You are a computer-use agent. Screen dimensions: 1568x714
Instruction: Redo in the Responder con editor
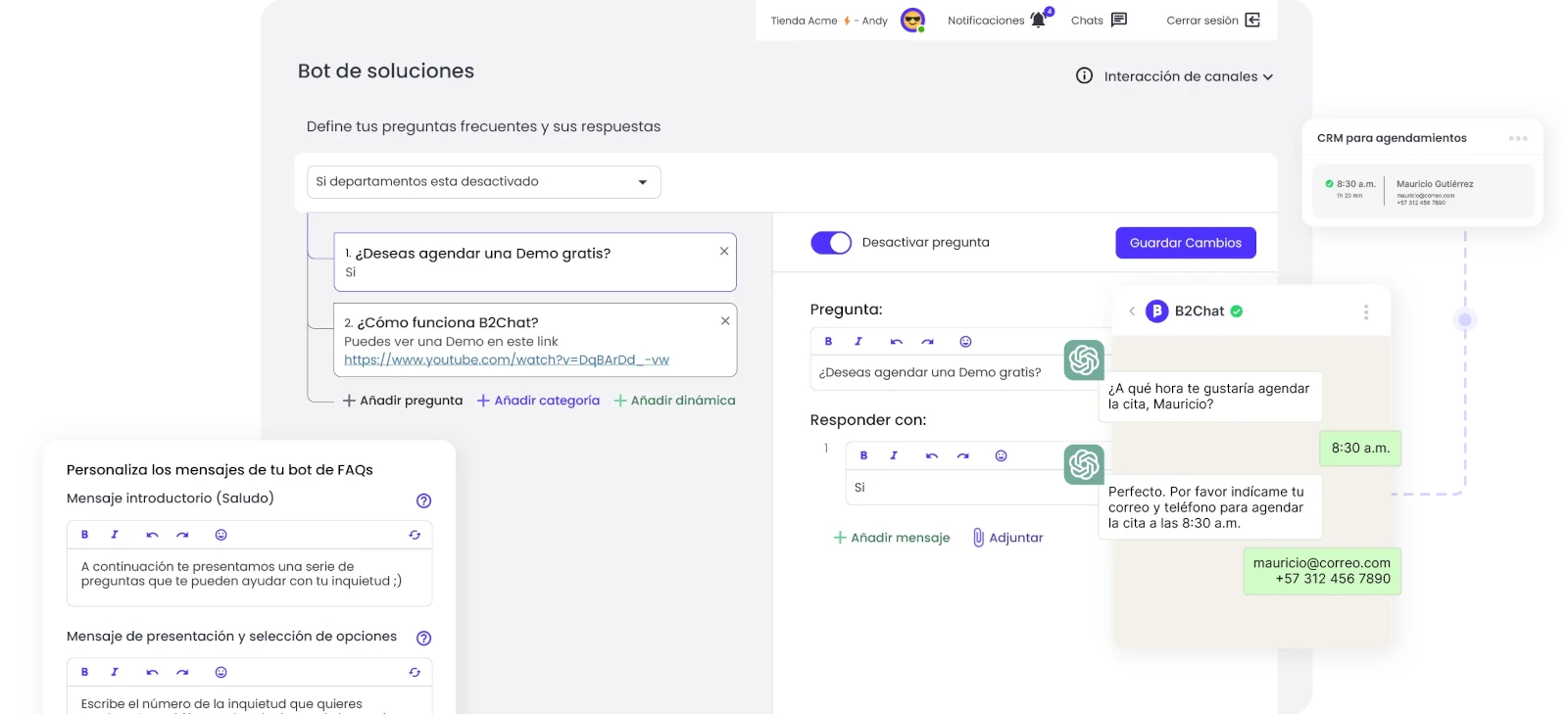963,455
